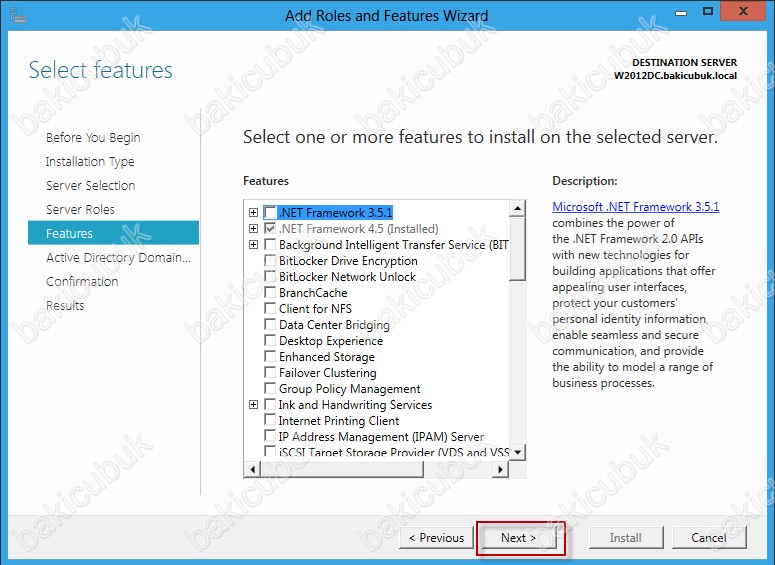The width and height of the screenshot is (775, 565).
Task: Enable Data Center Bridging checkbox
Action: (270, 324)
